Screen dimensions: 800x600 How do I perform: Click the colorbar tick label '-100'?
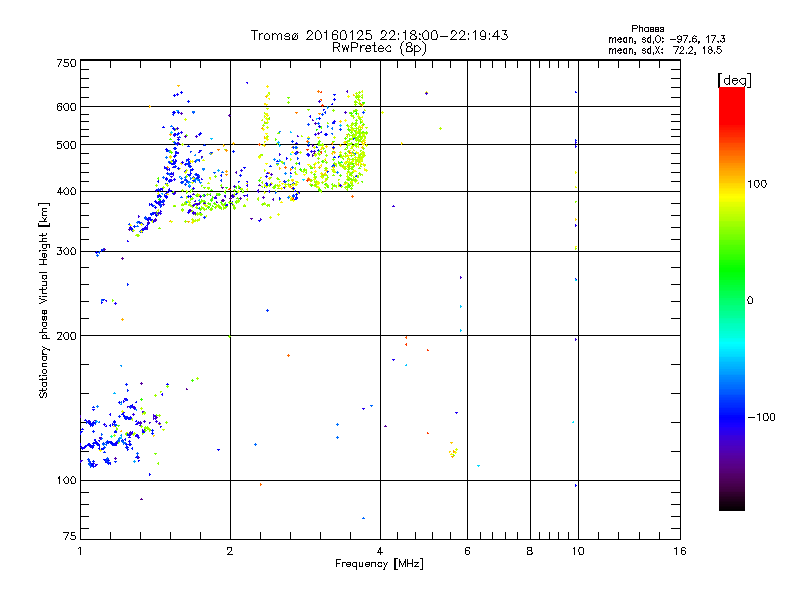click(761, 417)
